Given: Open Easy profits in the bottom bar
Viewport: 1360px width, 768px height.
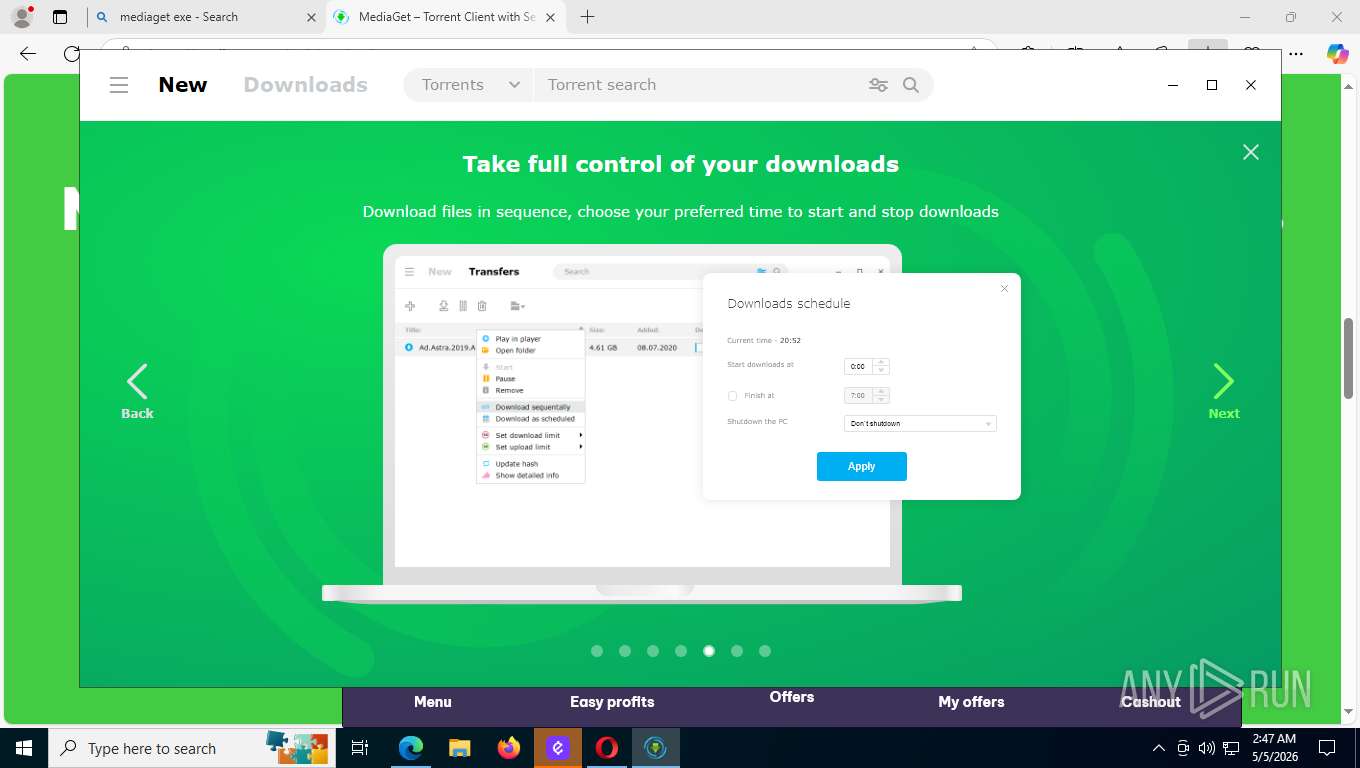Looking at the screenshot, I should (612, 702).
